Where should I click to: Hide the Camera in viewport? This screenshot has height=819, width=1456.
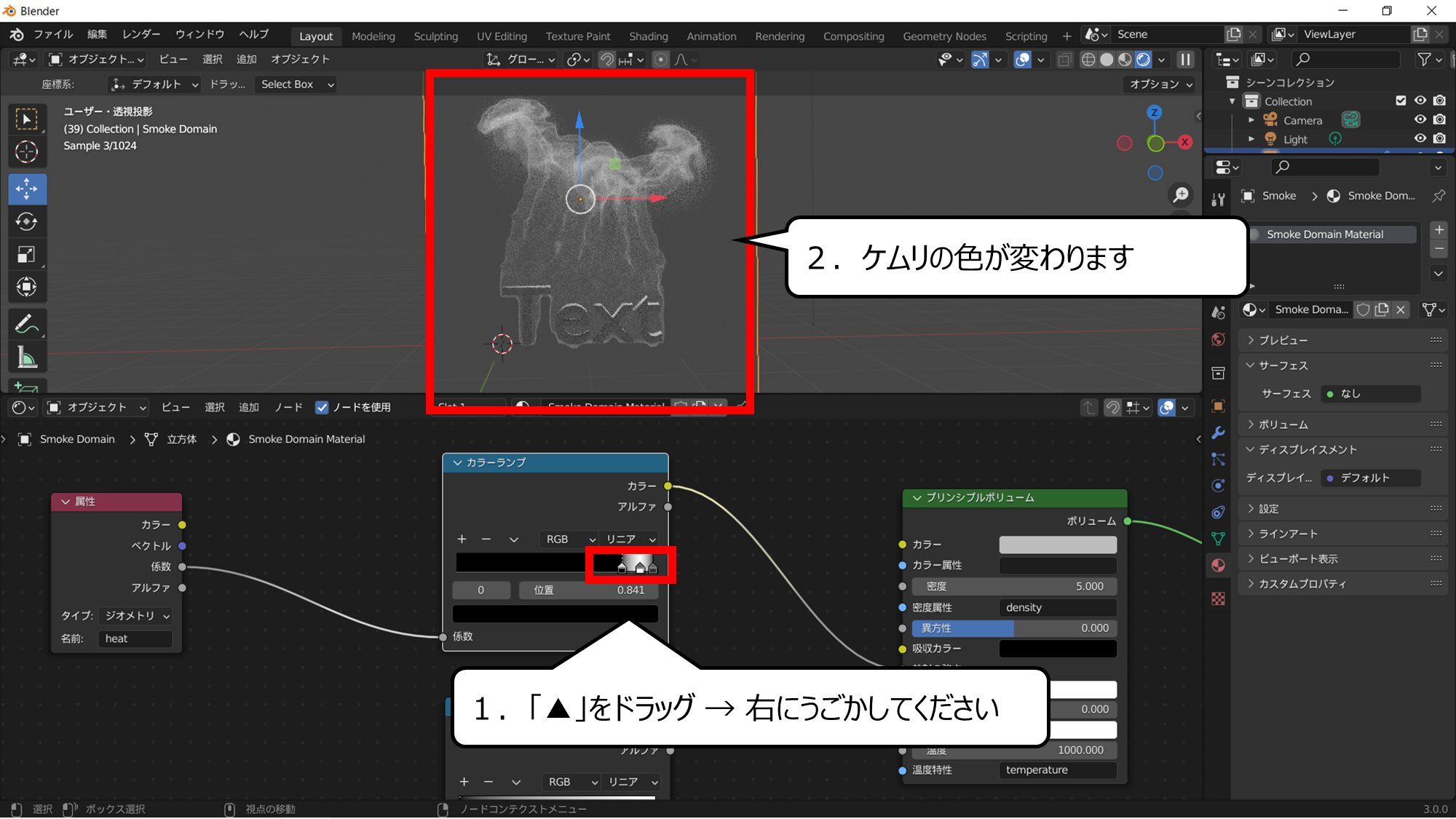(x=1420, y=119)
